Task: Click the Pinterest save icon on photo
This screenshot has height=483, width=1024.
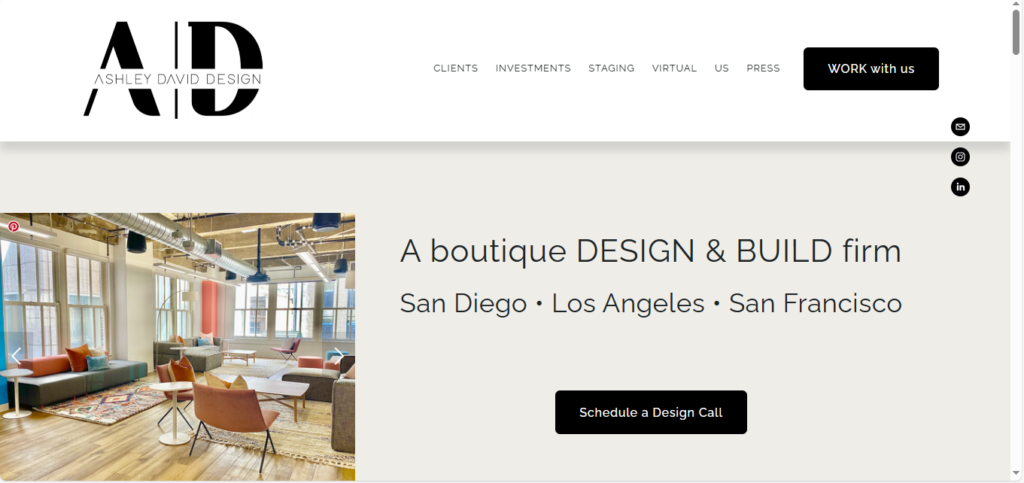Action: pyautogui.click(x=14, y=227)
